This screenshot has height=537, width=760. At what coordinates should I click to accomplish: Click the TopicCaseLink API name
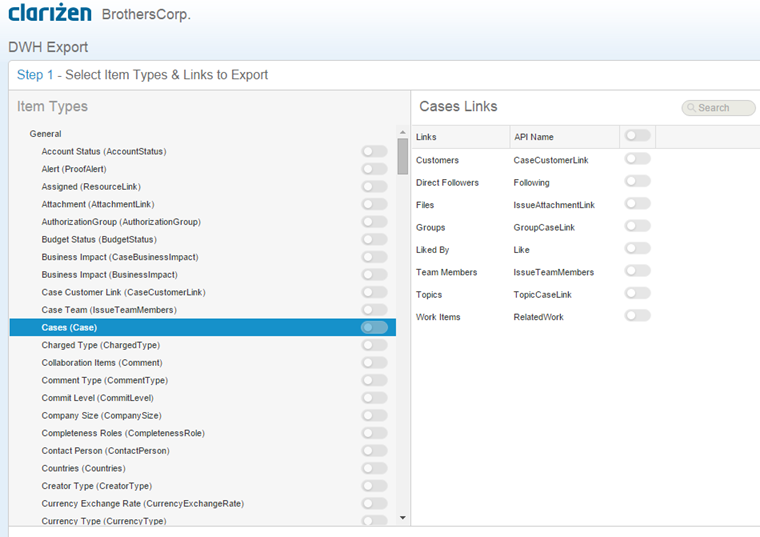pyautogui.click(x=542, y=295)
